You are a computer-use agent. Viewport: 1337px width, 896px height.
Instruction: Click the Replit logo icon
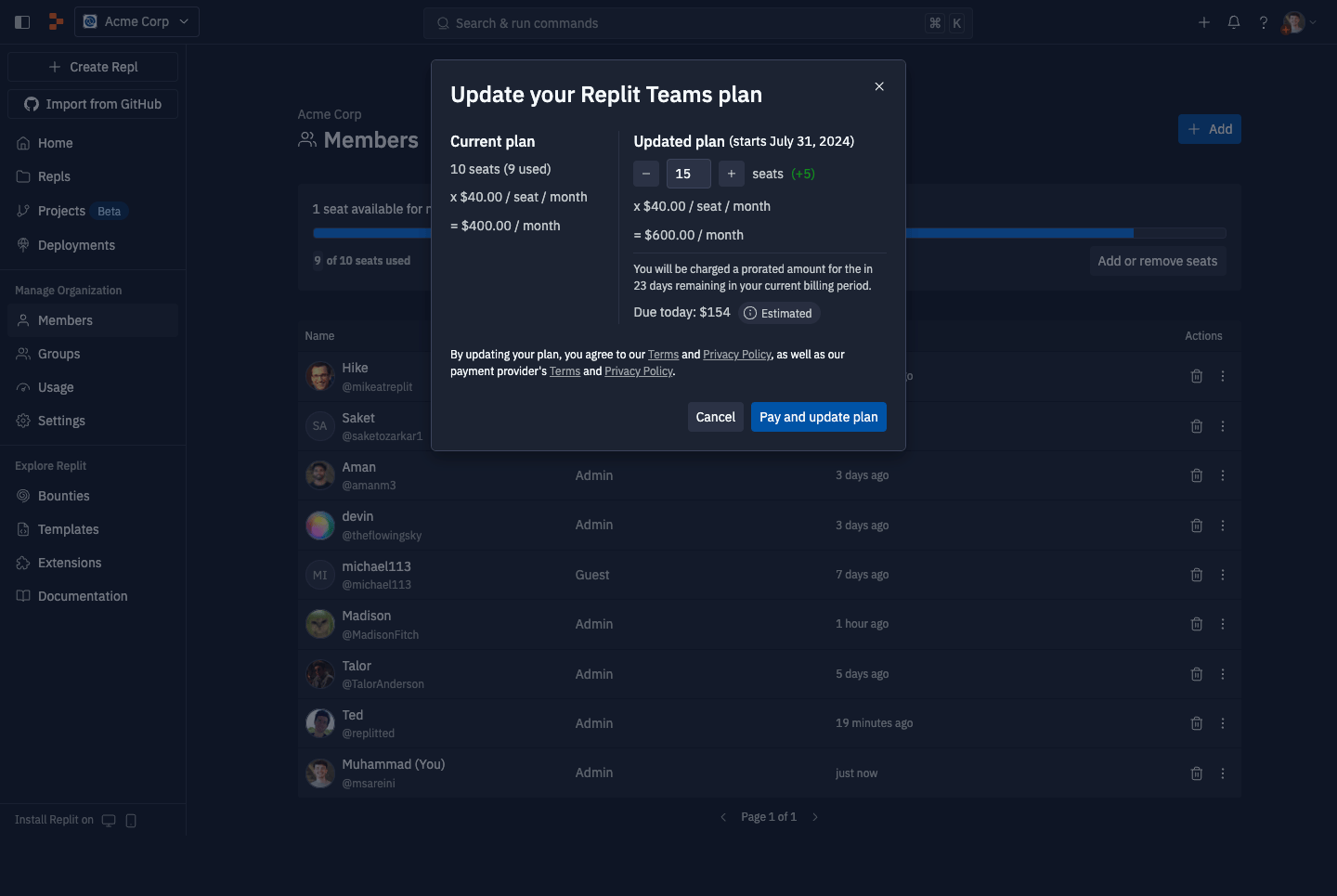click(x=56, y=21)
